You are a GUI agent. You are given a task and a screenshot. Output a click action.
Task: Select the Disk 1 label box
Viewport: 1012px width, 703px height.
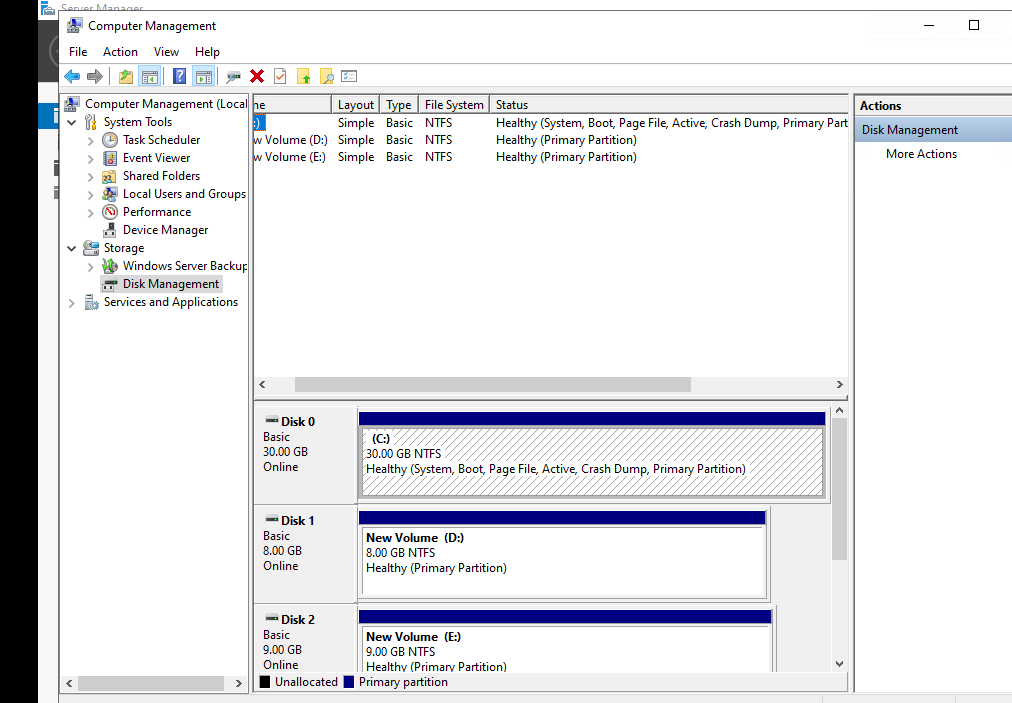(x=306, y=555)
